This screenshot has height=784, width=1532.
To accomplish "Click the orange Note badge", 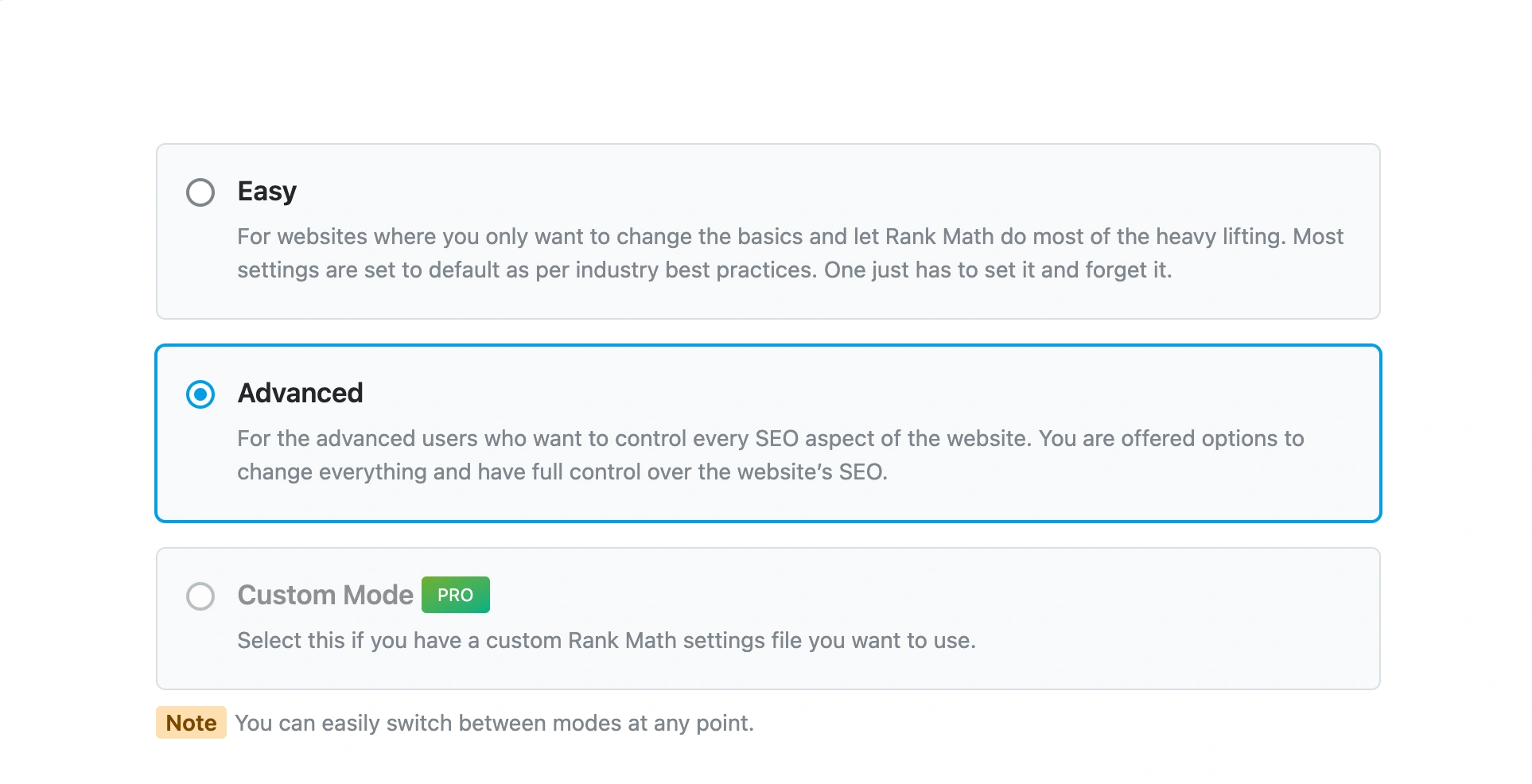I will [191, 723].
